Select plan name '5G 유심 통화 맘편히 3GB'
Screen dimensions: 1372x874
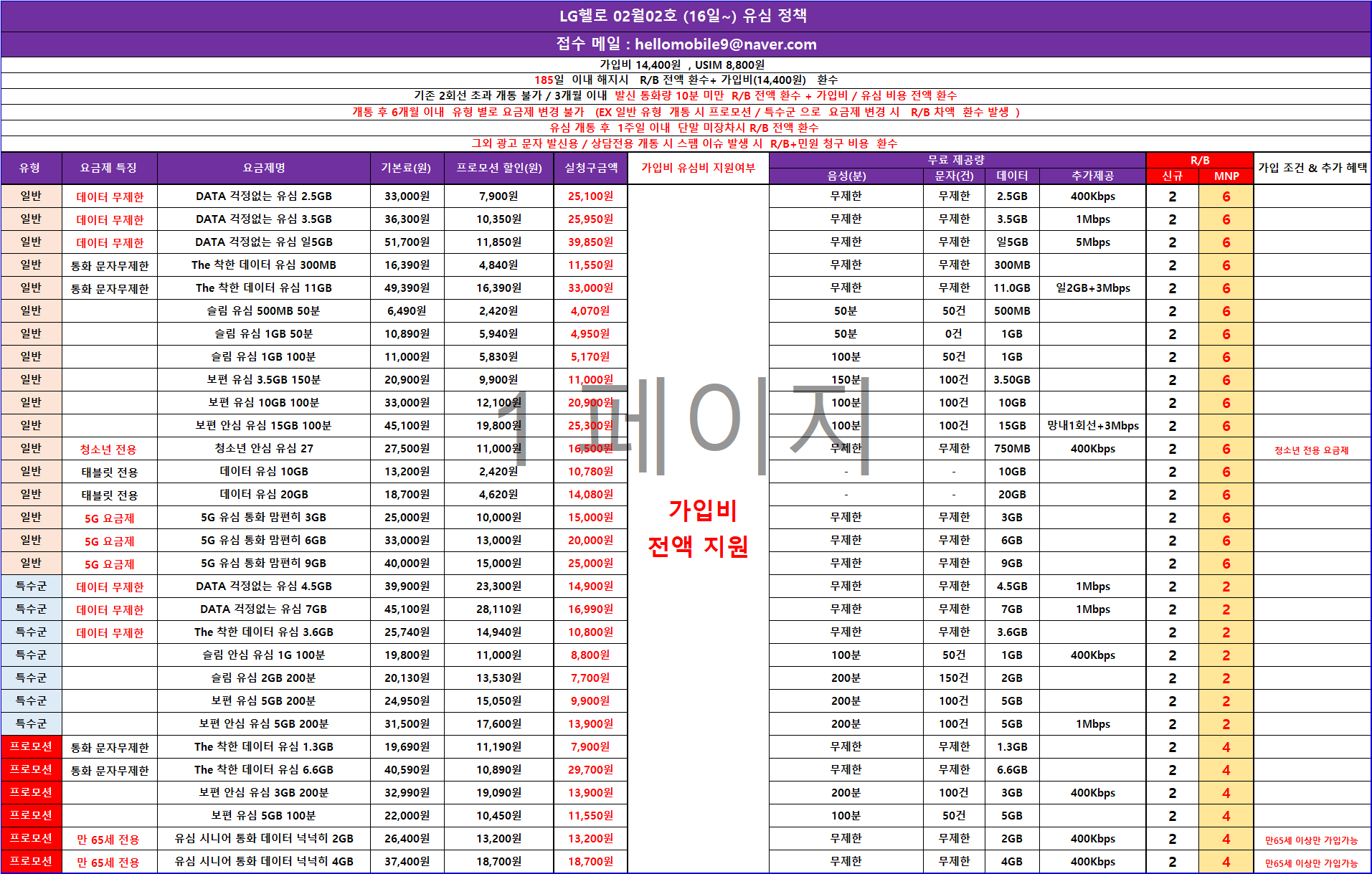pyautogui.click(x=264, y=517)
